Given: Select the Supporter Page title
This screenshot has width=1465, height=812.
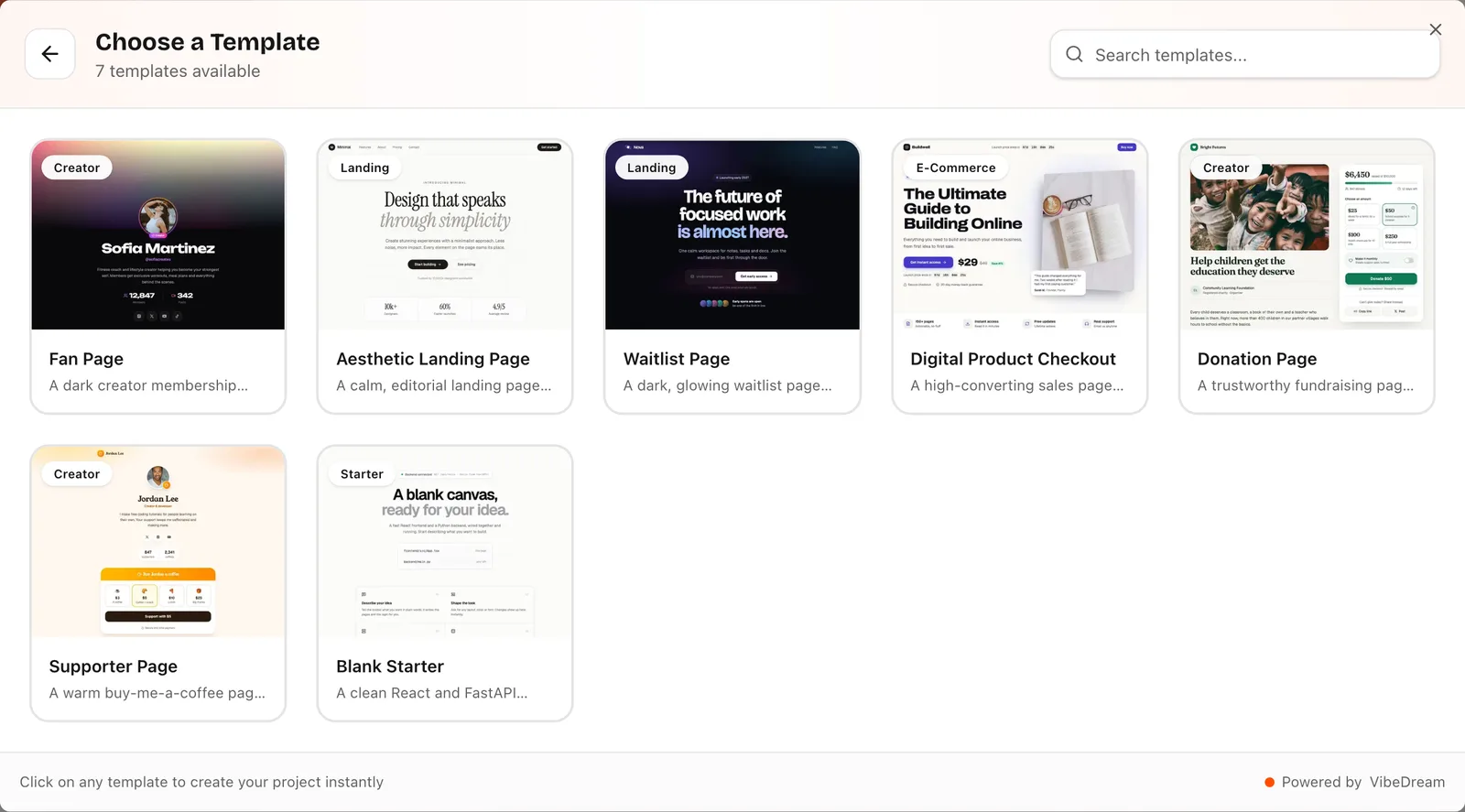Looking at the screenshot, I should tap(114, 666).
